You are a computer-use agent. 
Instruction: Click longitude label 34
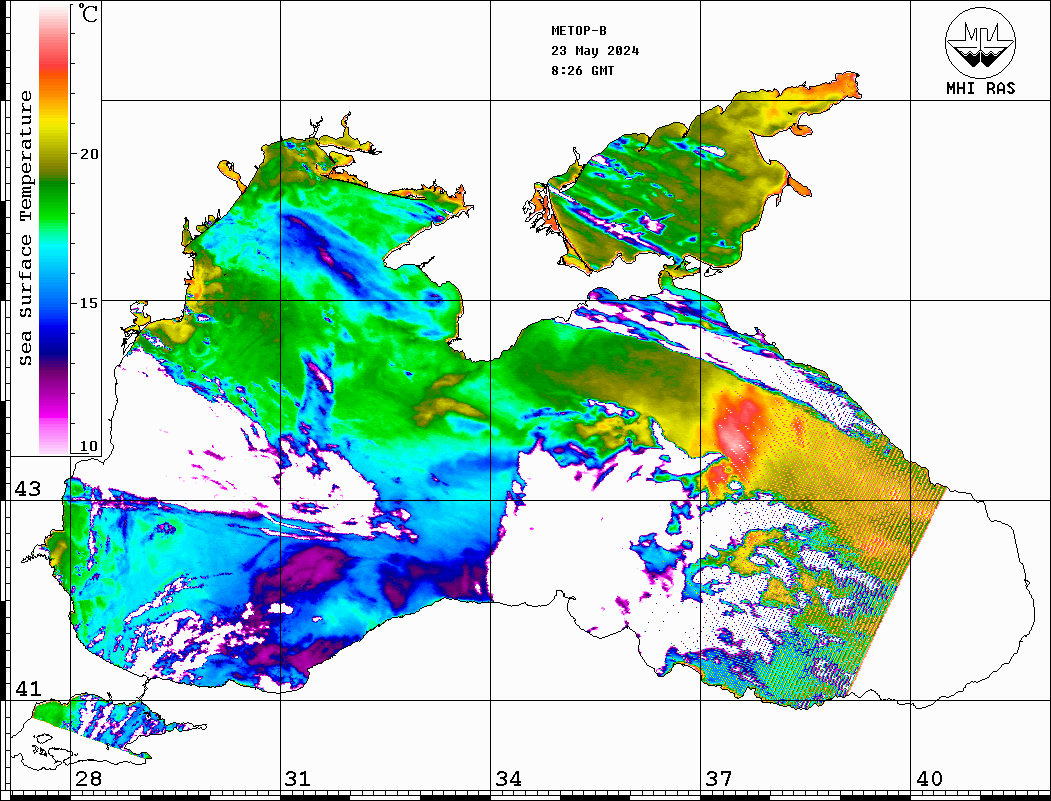click(509, 779)
